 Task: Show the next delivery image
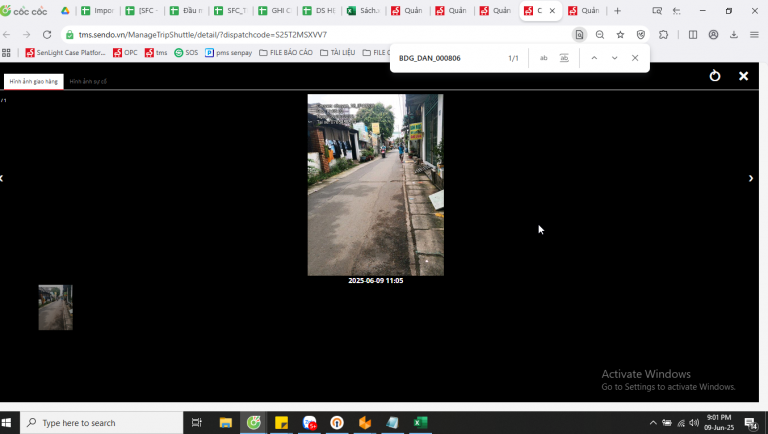click(x=751, y=178)
